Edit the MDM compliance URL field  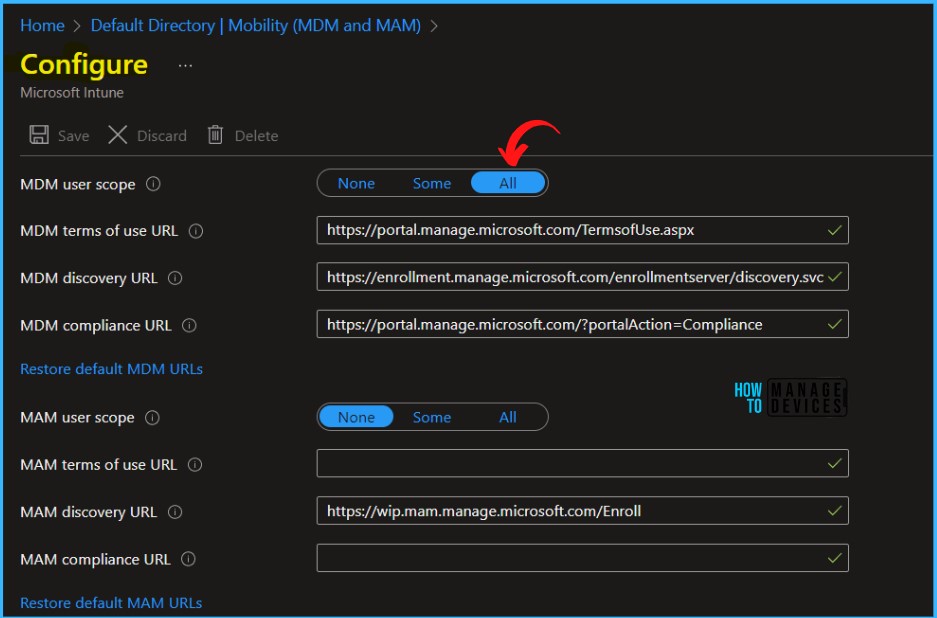(583, 324)
